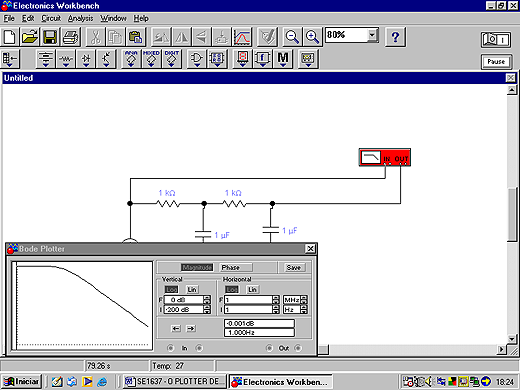The height and width of the screenshot is (390, 520).
Task: Click the Print toolbar icon
Action: (x=70, y=37)
